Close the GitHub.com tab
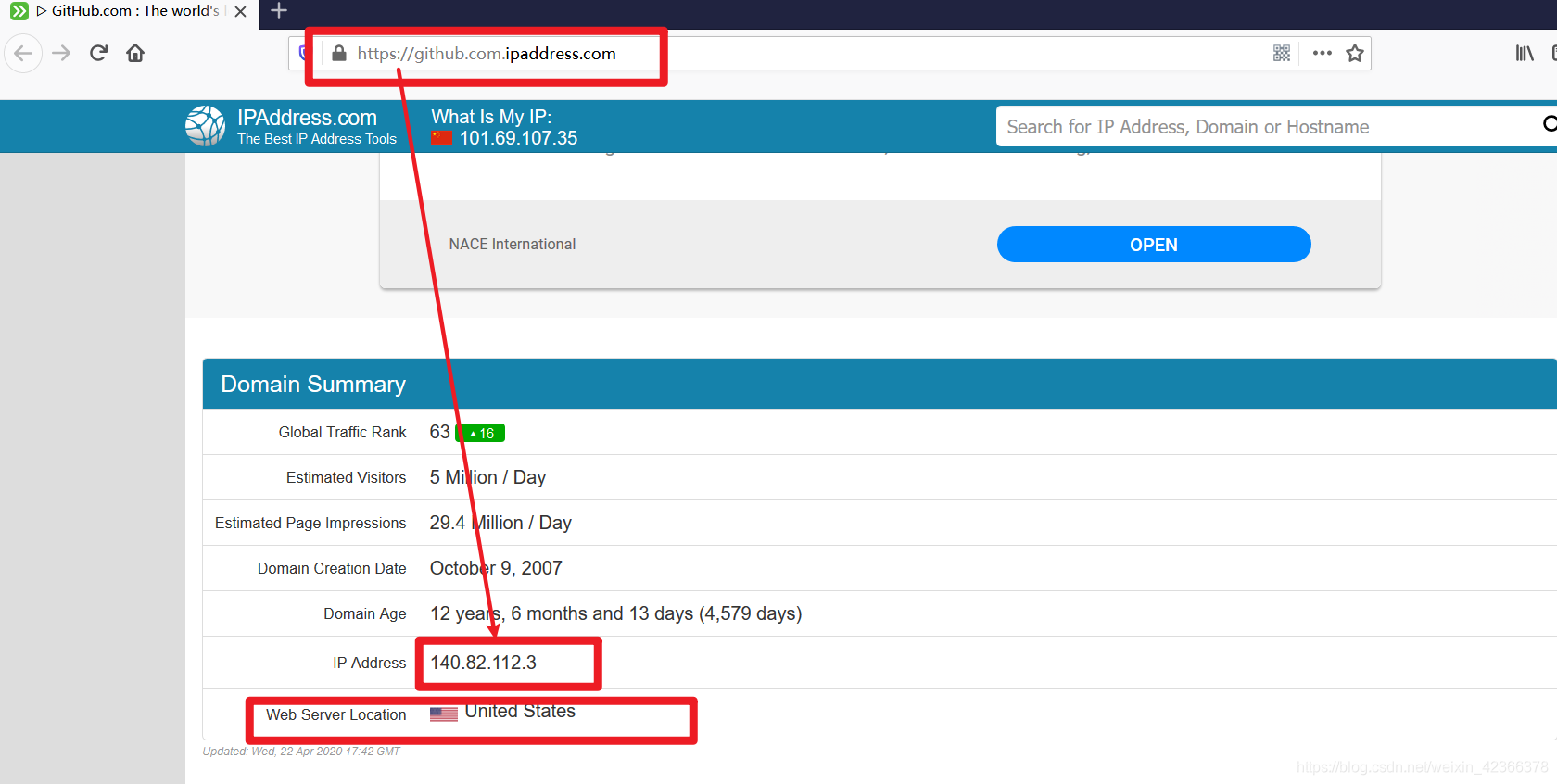1557x784 pixels. (x=240, y=11)
